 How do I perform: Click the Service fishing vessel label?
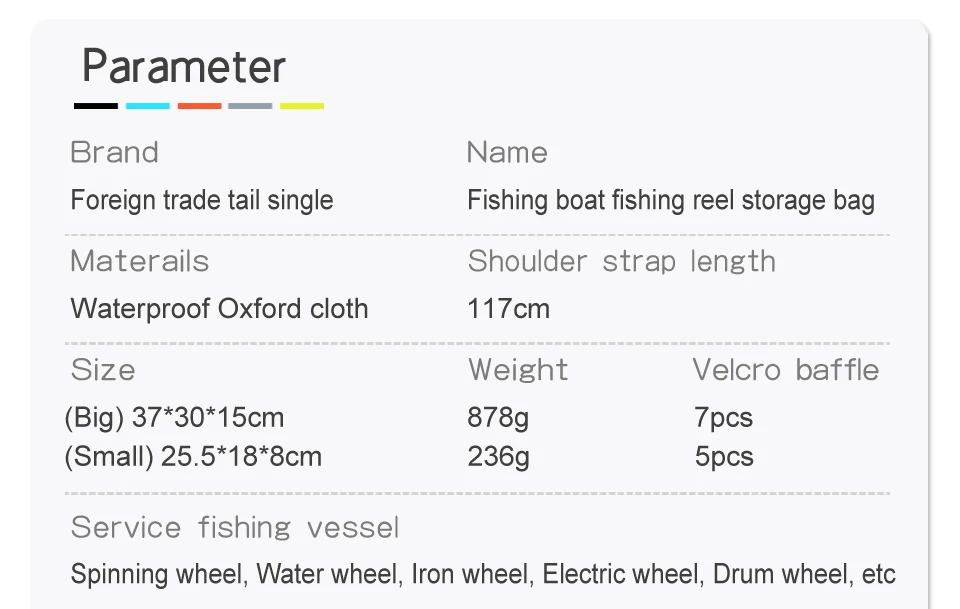tap(235, 527)
